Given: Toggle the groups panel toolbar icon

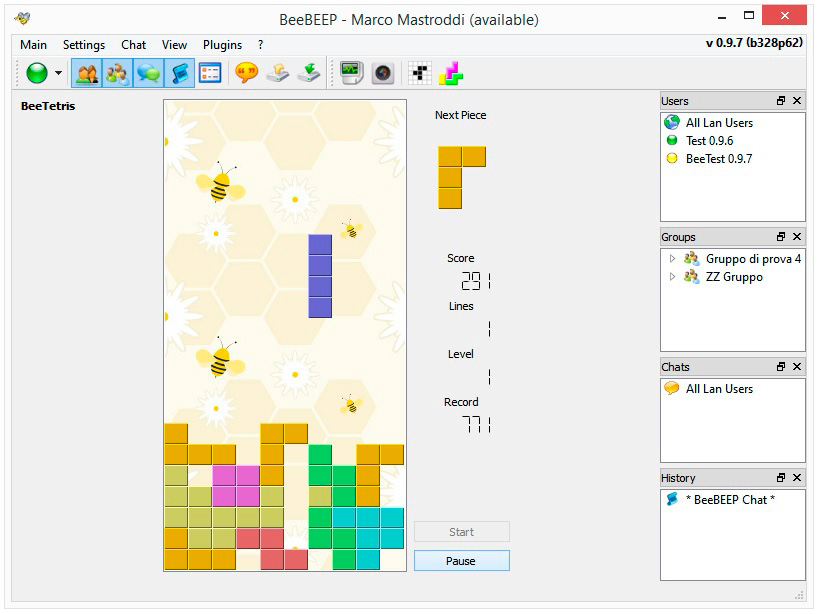Looking at the screenshot, I should (x=117, y=73).
